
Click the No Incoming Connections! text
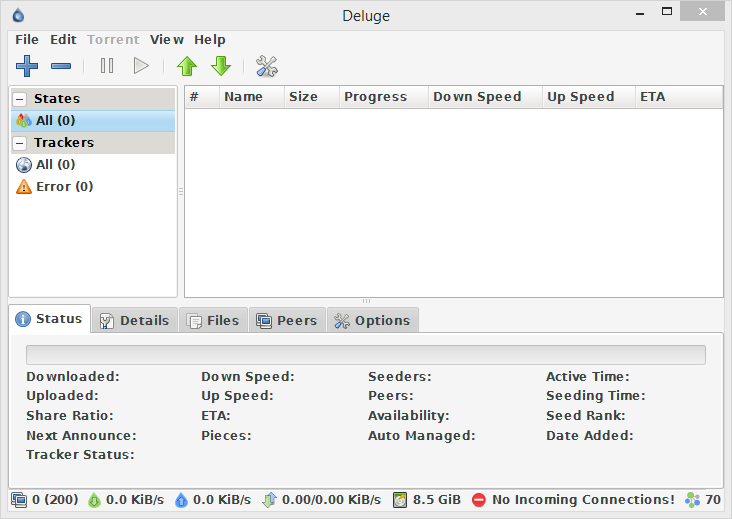click(583, 500)
